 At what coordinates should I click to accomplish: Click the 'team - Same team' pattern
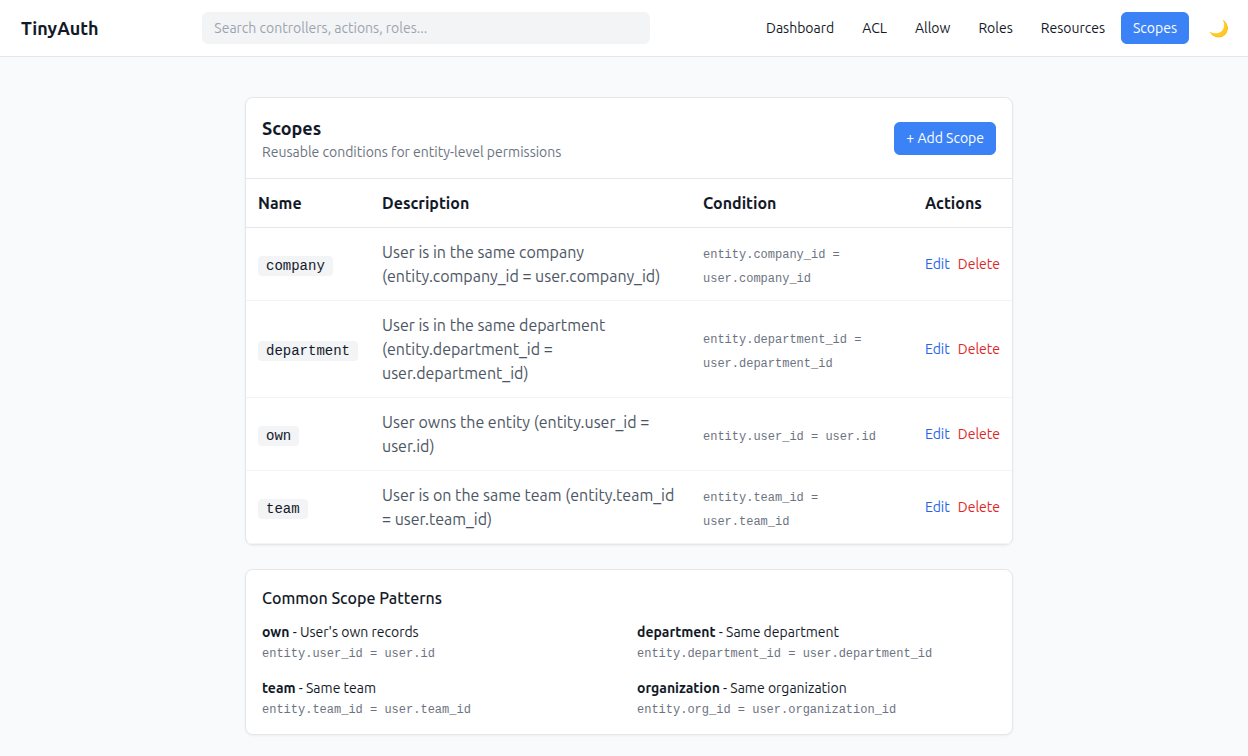[x=319, y=688]
